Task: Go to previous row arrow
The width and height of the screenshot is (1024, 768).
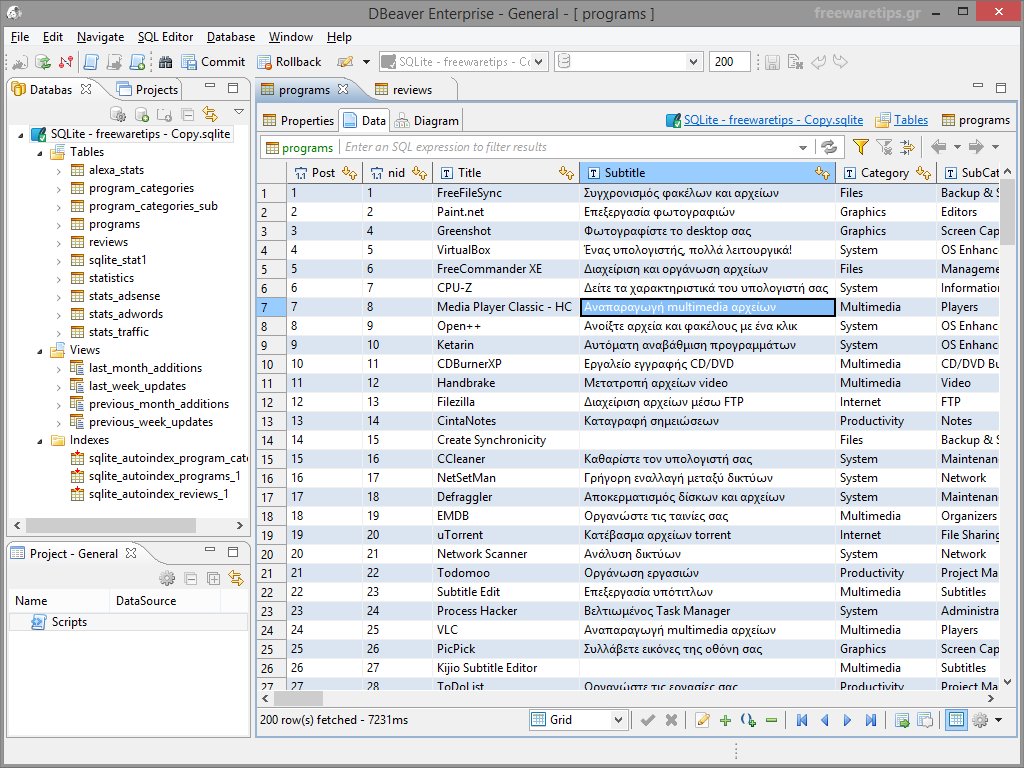Action: tap(825, 720)
